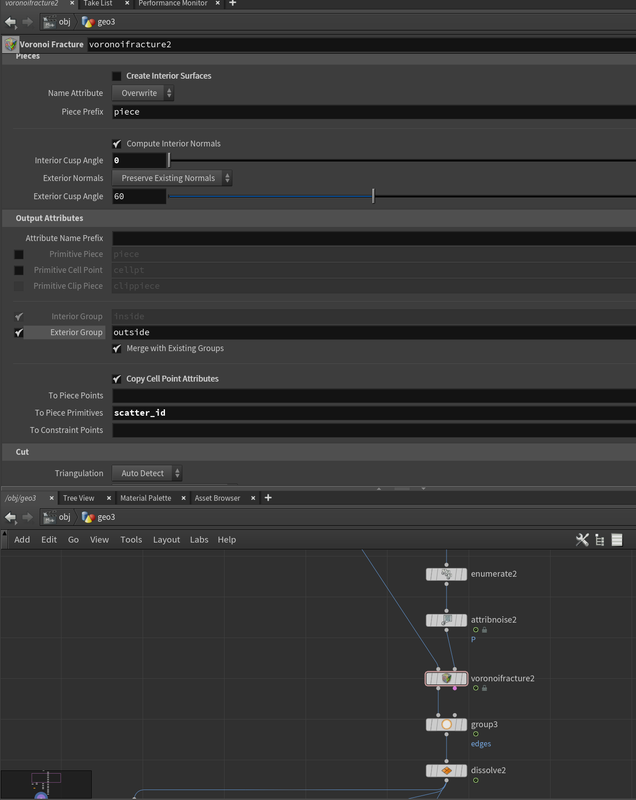
Task: Select the voronoifracture2 node
Action: click(x=446, y=679)
